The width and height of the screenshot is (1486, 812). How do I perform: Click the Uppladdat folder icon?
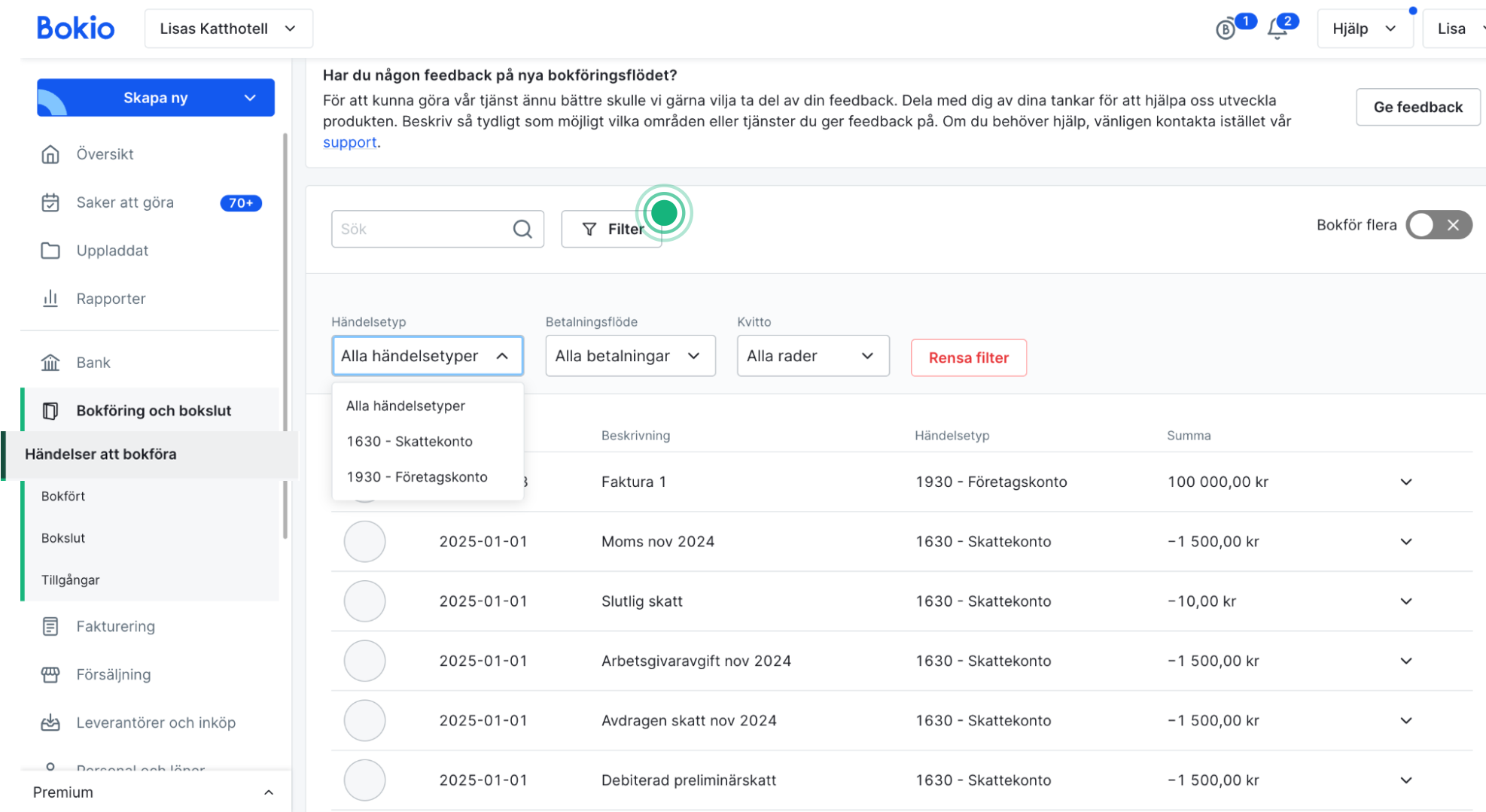tap(50, 251)
